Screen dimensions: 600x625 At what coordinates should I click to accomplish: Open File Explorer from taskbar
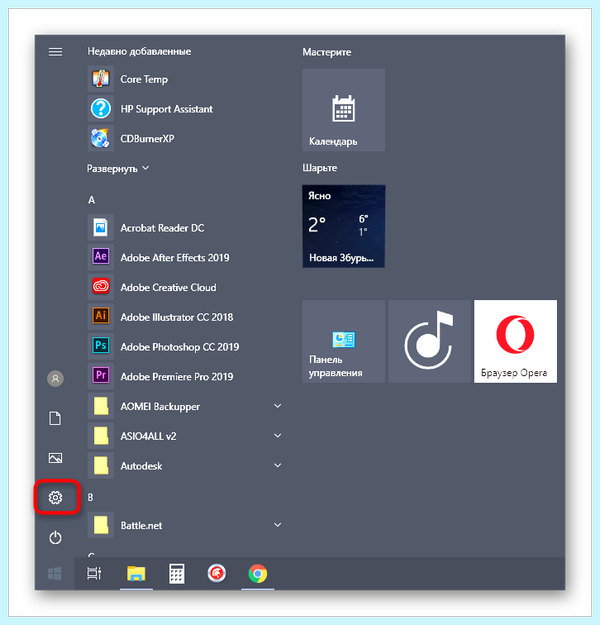[136, 574]
